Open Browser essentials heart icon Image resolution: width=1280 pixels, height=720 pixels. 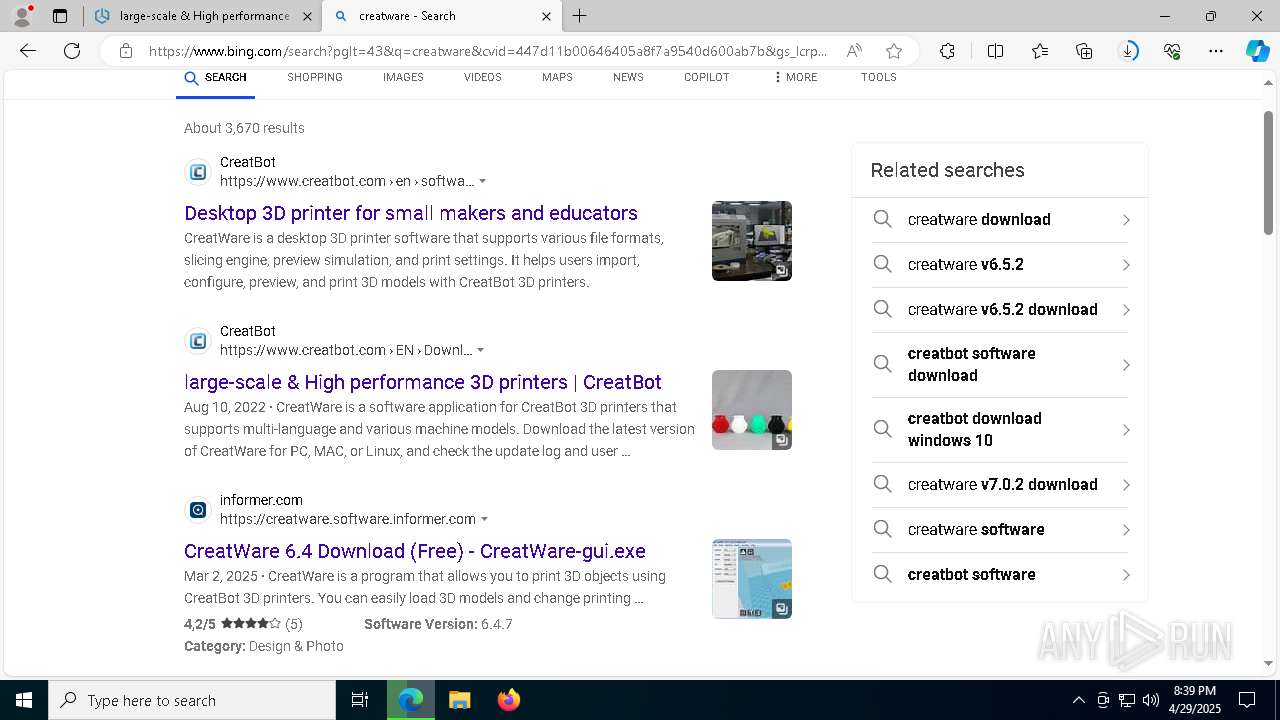pyautogui.click(x=1172, y=51)
